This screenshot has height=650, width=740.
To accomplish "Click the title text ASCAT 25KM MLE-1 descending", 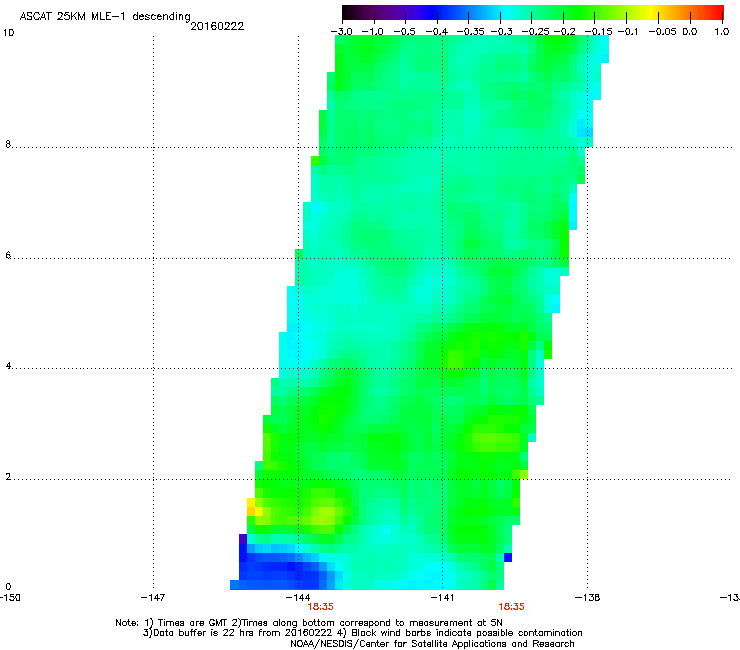I will (x=105, y=16).
